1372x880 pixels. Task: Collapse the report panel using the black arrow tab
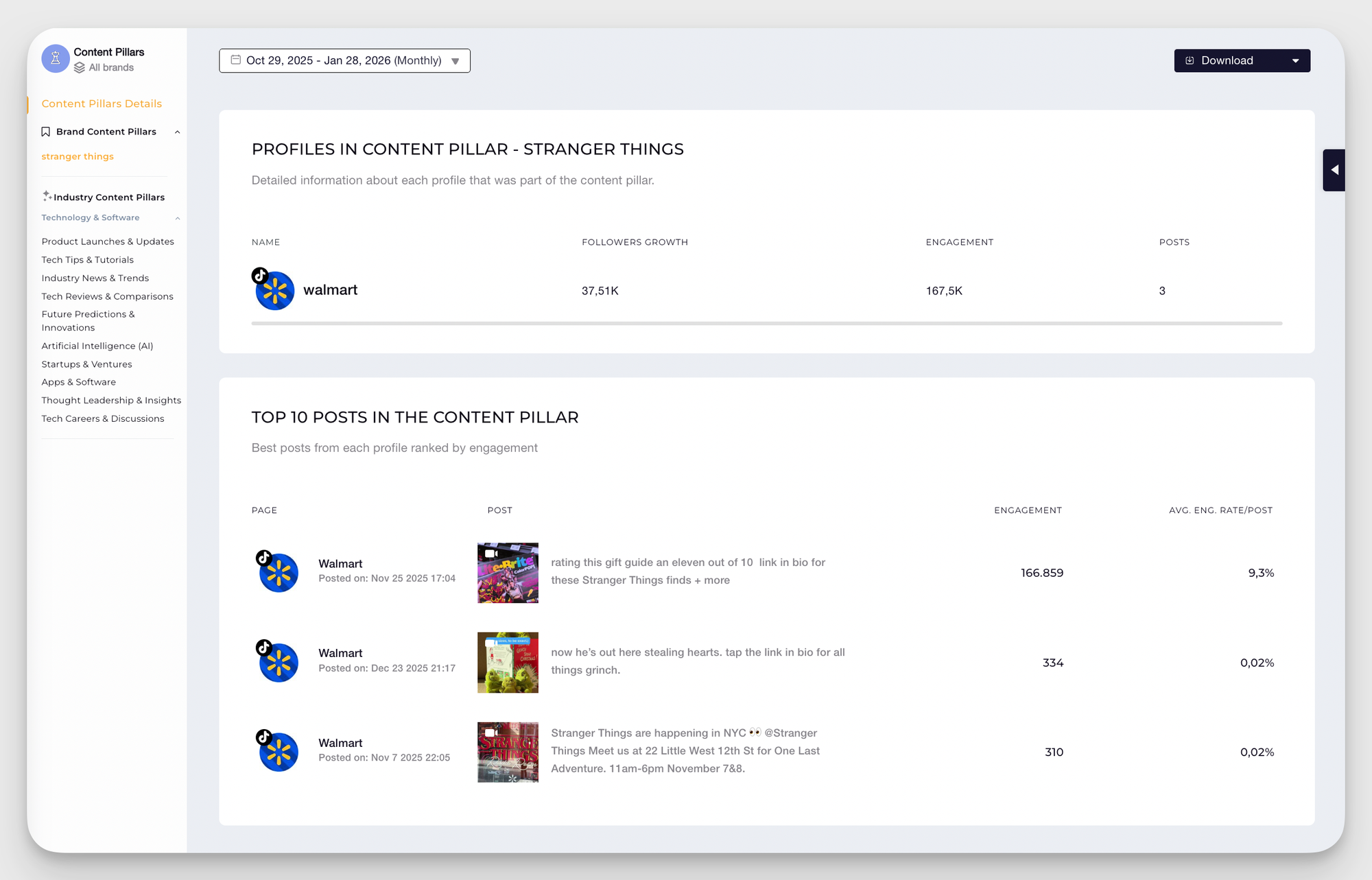1334,169
